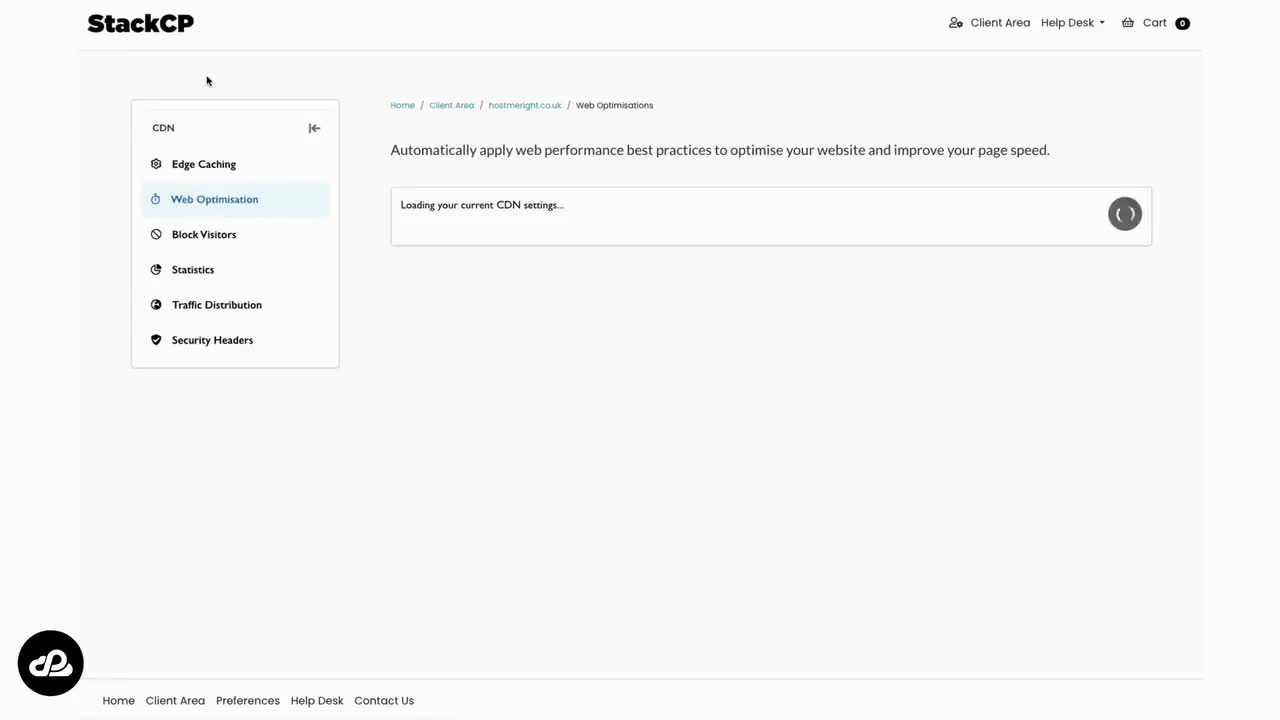Click Contact Us in the footer
This screenshot has height=720, width=1280.
click(x=384, y=700)
